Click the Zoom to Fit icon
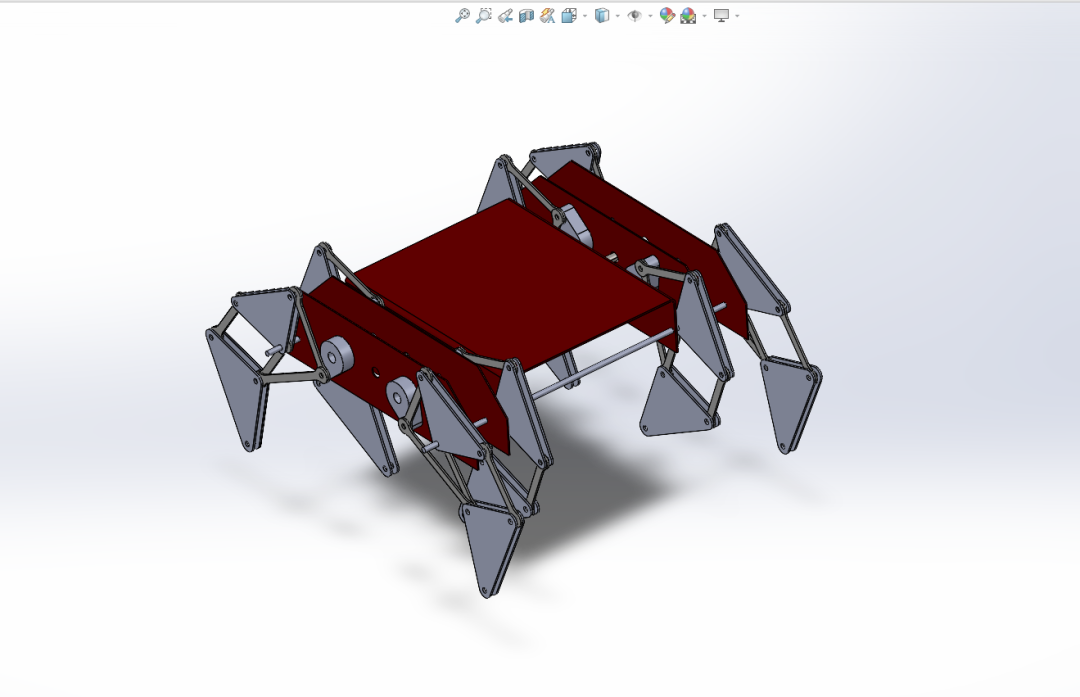The image size is (1080, 697). coord(462,15)
